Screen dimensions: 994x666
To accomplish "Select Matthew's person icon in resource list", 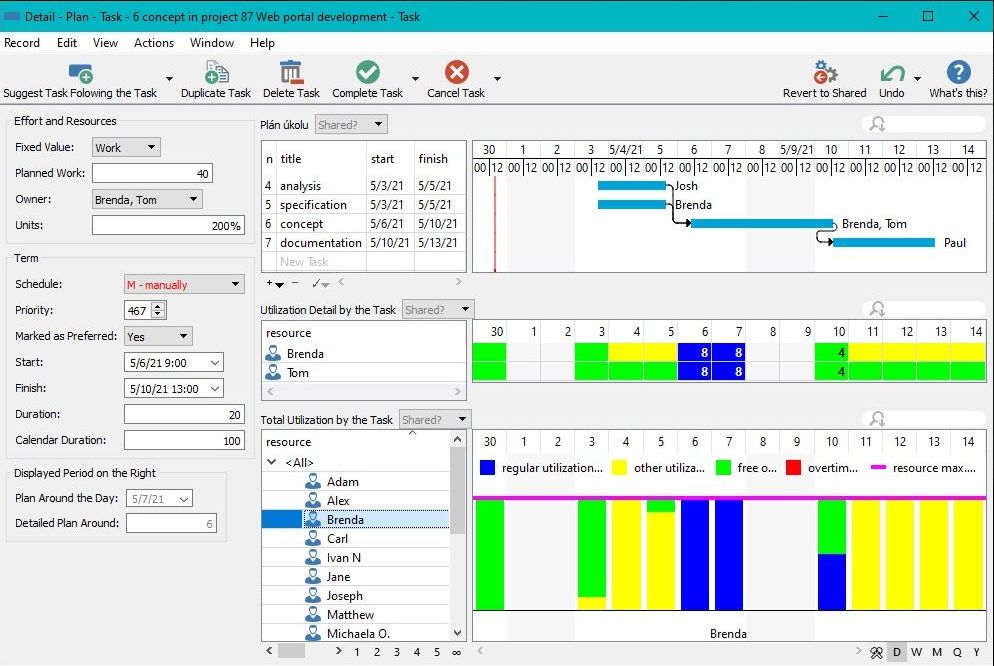I will tap(313, 615).
